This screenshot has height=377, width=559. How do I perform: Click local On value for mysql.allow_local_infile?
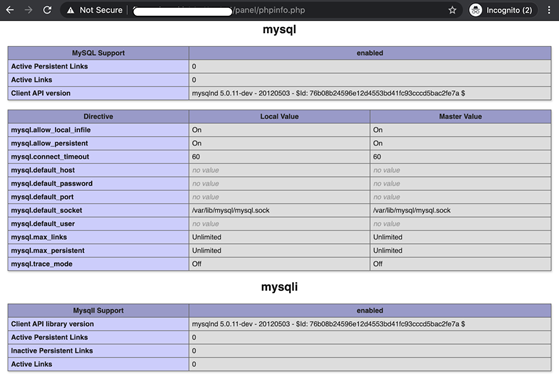pos(197,130)
